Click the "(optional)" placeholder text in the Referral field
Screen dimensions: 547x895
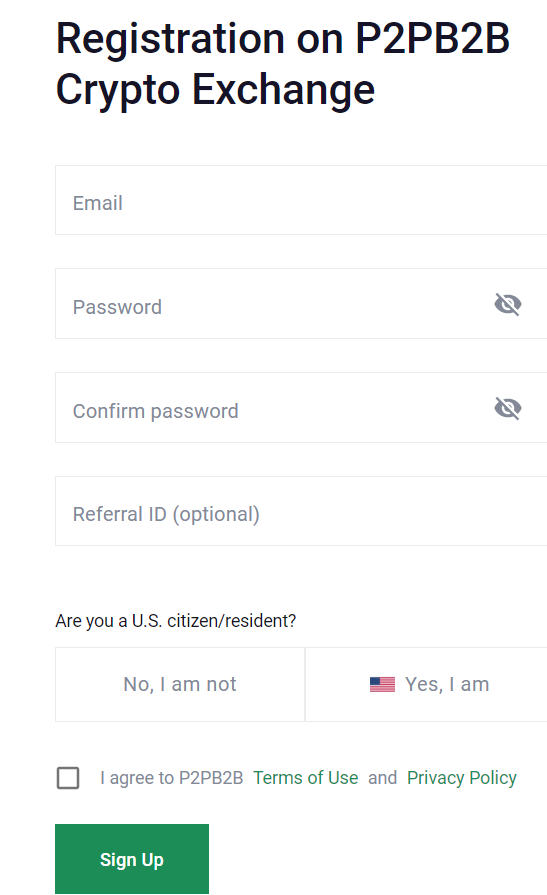click(x=216, y=514)
